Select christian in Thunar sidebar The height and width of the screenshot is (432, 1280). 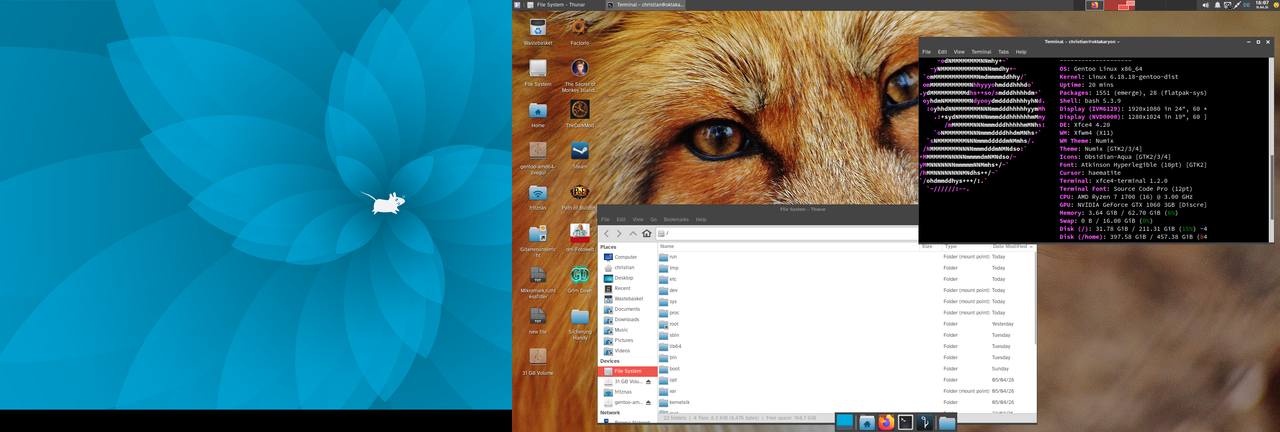coord(627,267)
